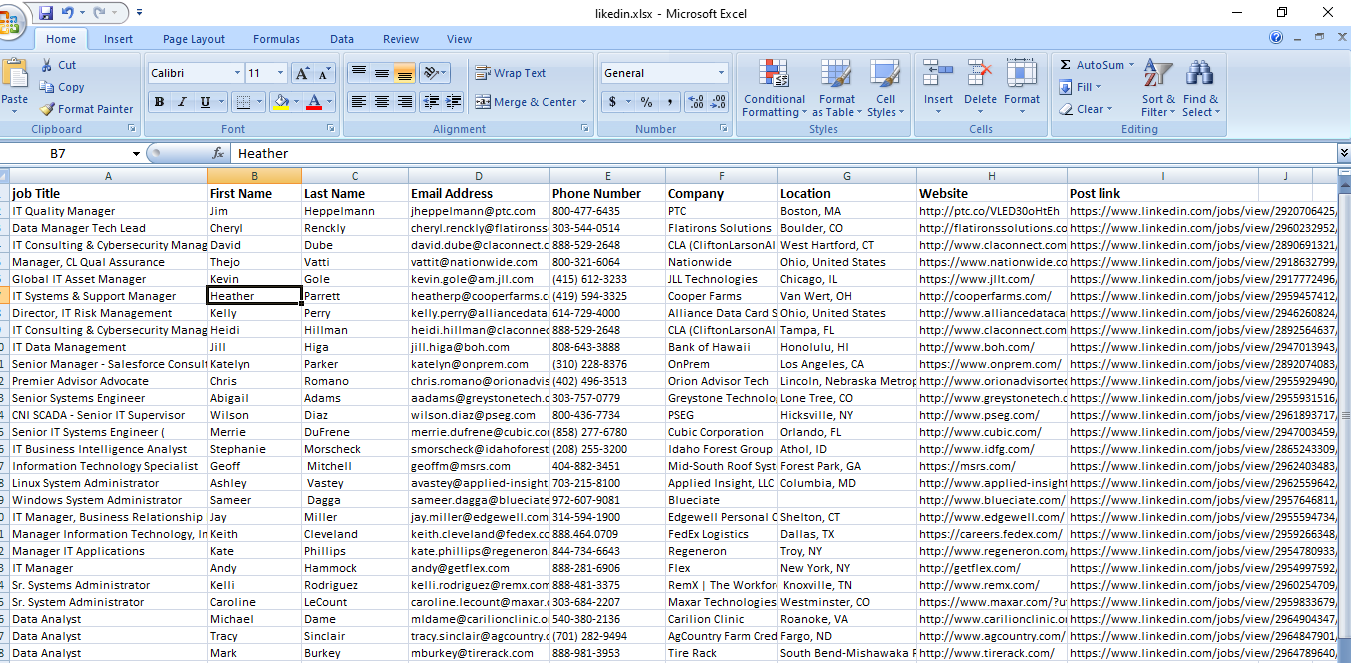Viewport: 1351px width, 663px height.
Task: Click Delete cells button
Action: (980, 88)
